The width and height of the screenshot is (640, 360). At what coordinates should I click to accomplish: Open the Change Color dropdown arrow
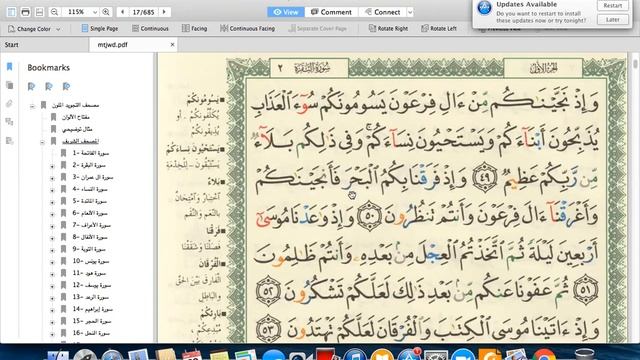(58, 29)
